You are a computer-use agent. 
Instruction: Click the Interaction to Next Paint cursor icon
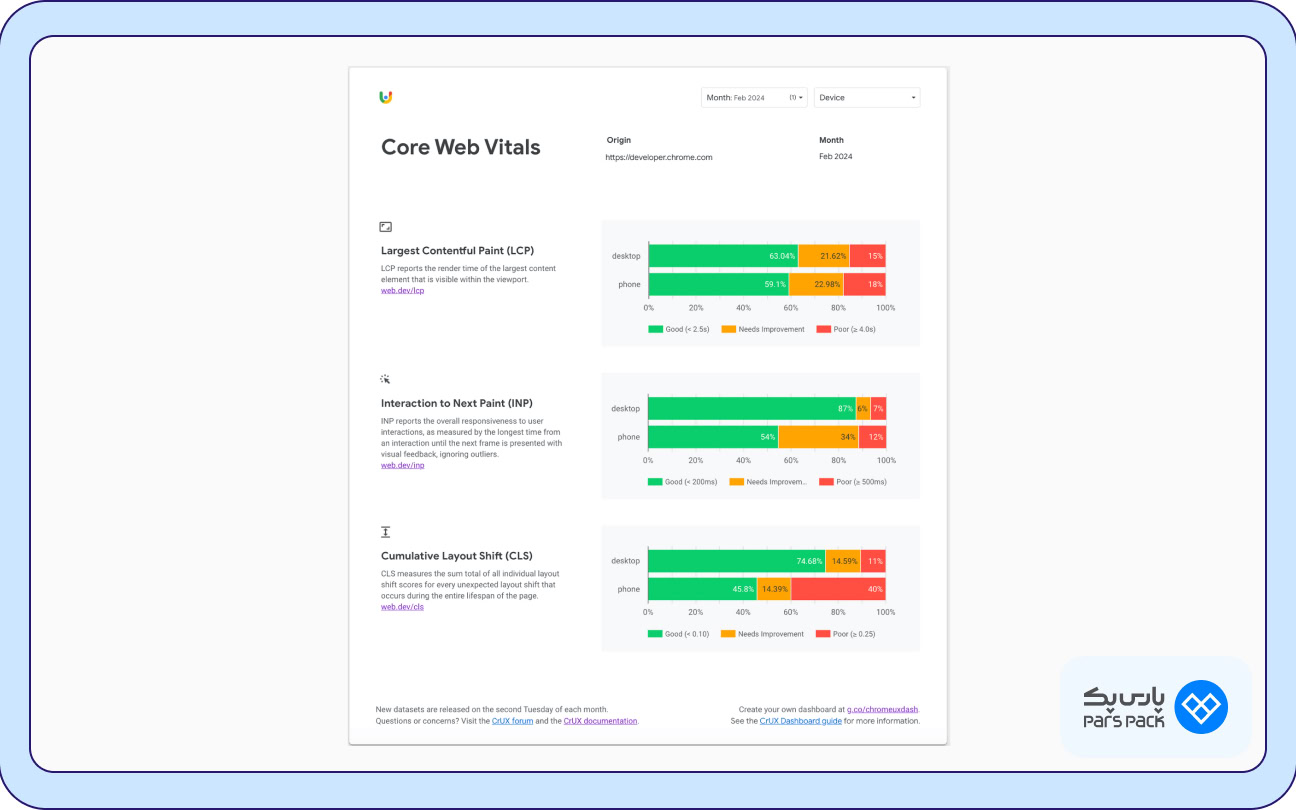point(385,379)
